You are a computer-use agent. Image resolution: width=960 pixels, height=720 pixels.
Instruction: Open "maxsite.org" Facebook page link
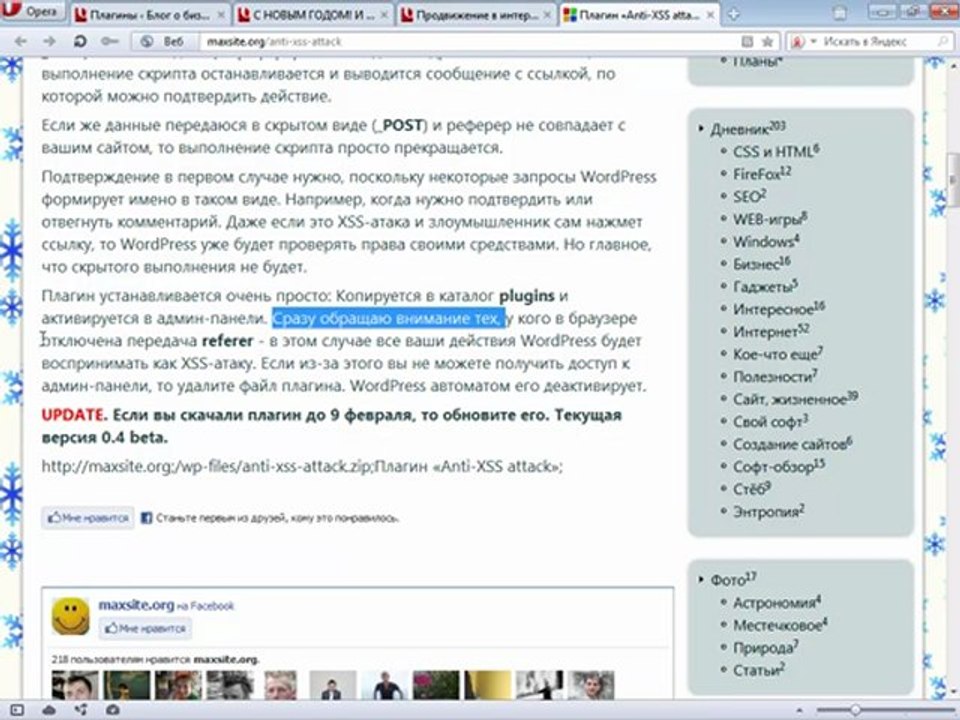tap(137, 605)
